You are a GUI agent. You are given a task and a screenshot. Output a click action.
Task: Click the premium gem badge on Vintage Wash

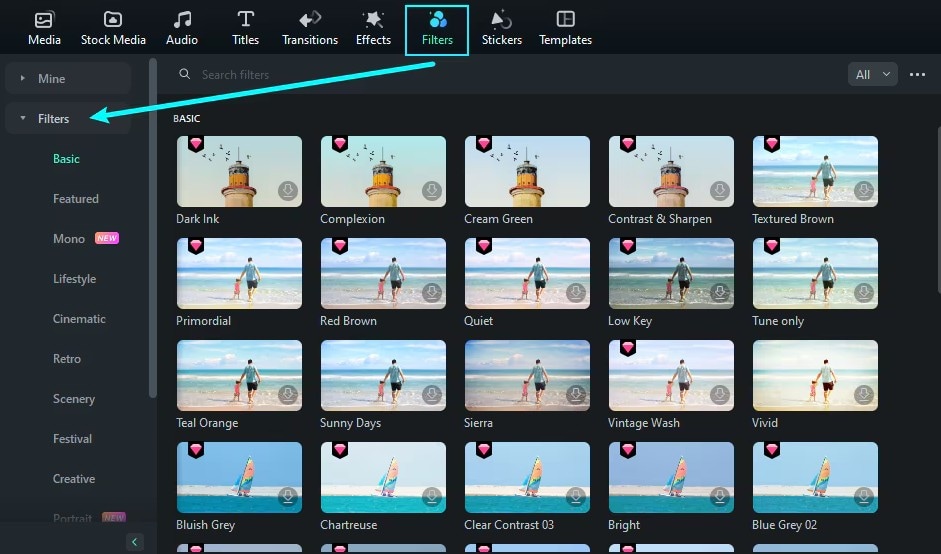pos(628,348)
